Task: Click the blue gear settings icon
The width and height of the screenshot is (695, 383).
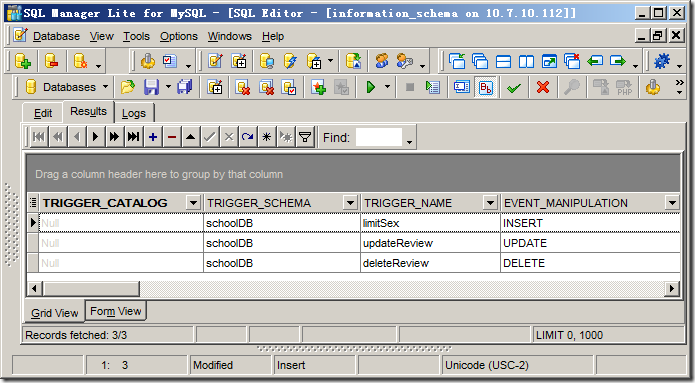Action: (x=662, y=61)
